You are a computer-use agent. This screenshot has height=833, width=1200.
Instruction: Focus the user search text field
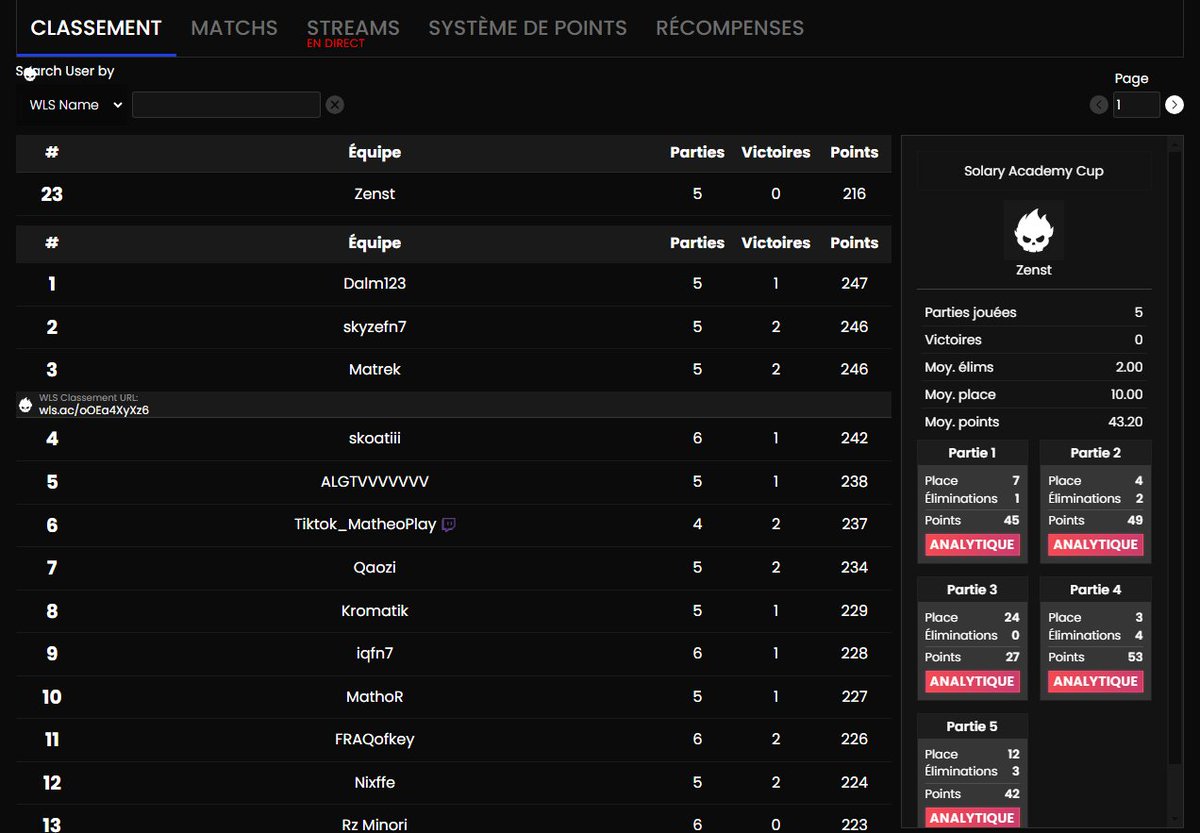tap(226, 105)
